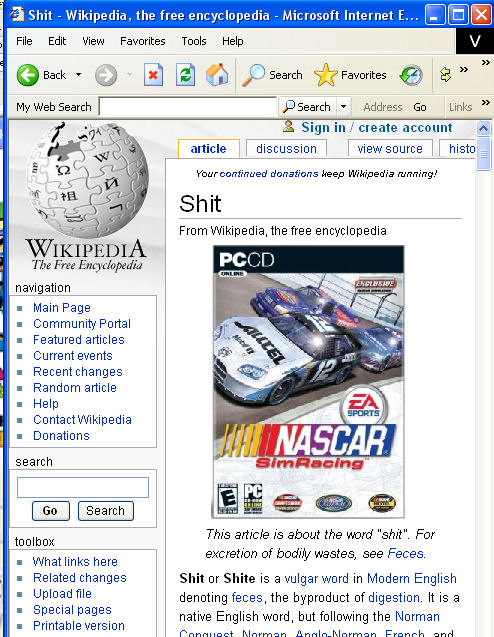Open the Printable version link
The image size is (494, 637).
pyautogui.click(x=79, y=626)
